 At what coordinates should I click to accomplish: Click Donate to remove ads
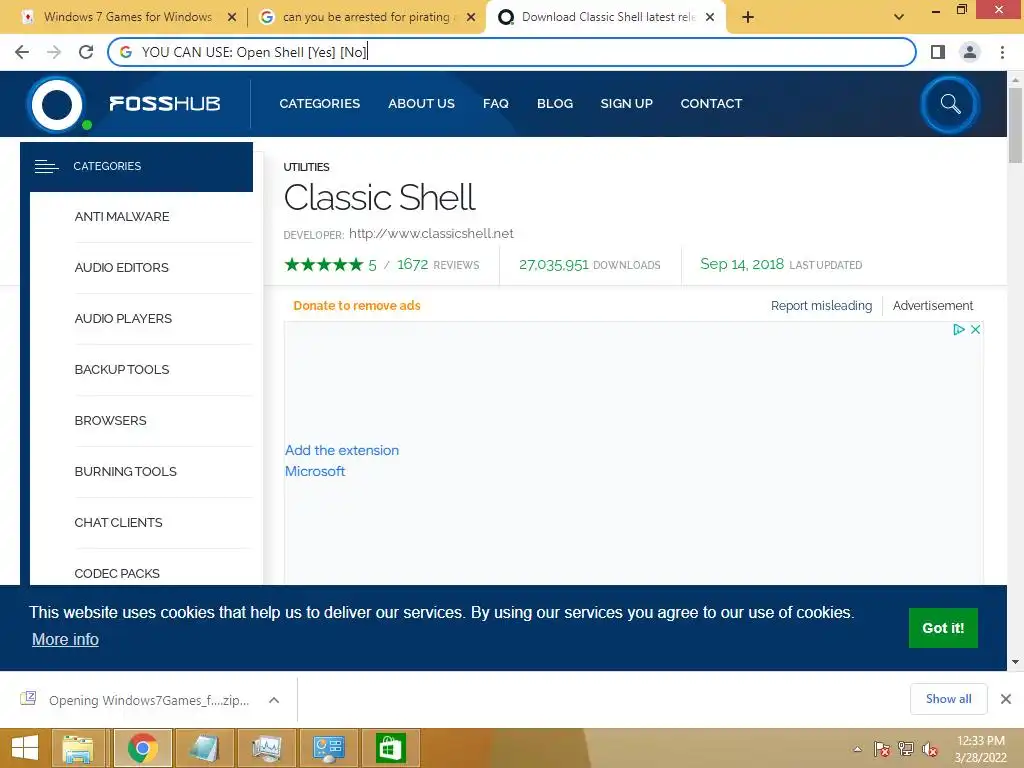tap(357, 306)
